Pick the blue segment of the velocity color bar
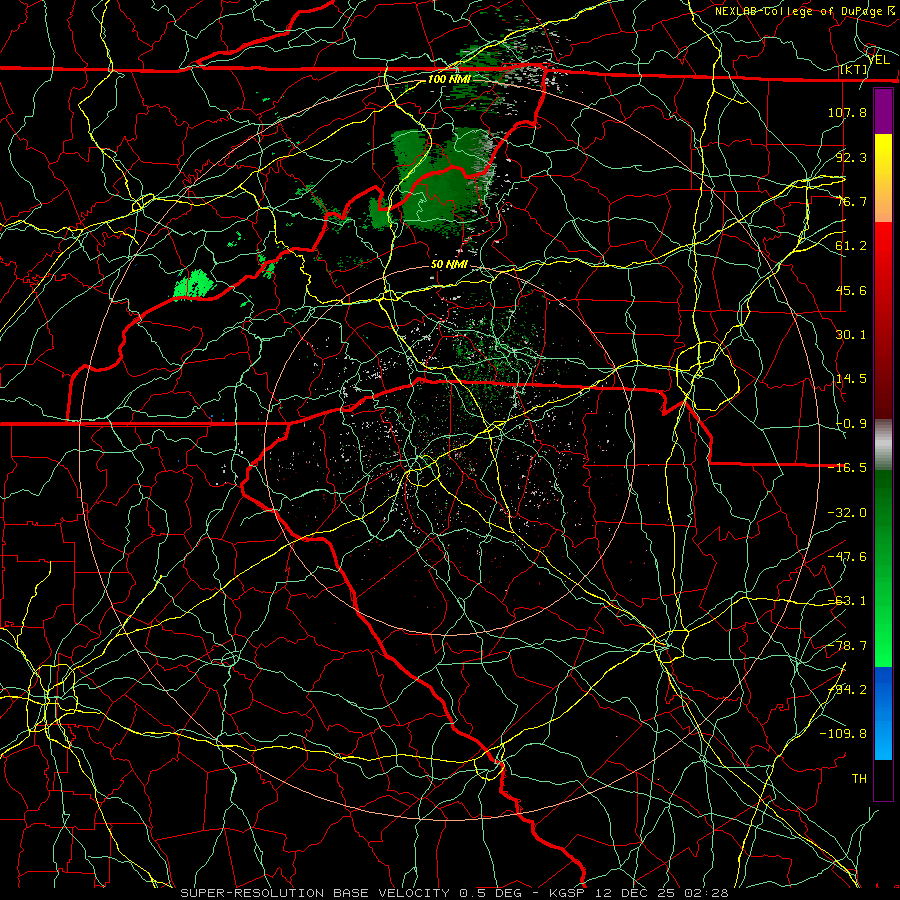Image resolution: width=900 pixels, height=900 pixels. coord(883,713)
